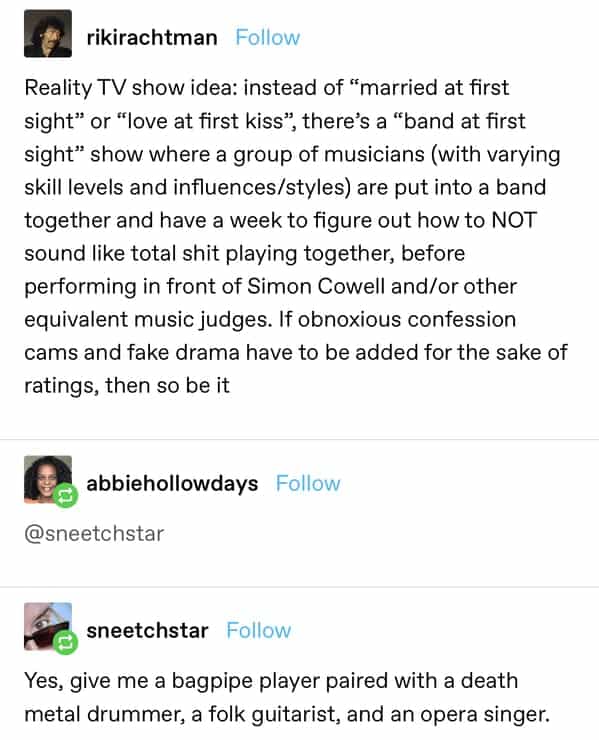Follow rikirachtman
This screenshot has width=599, height=740.
pos(268,37)
